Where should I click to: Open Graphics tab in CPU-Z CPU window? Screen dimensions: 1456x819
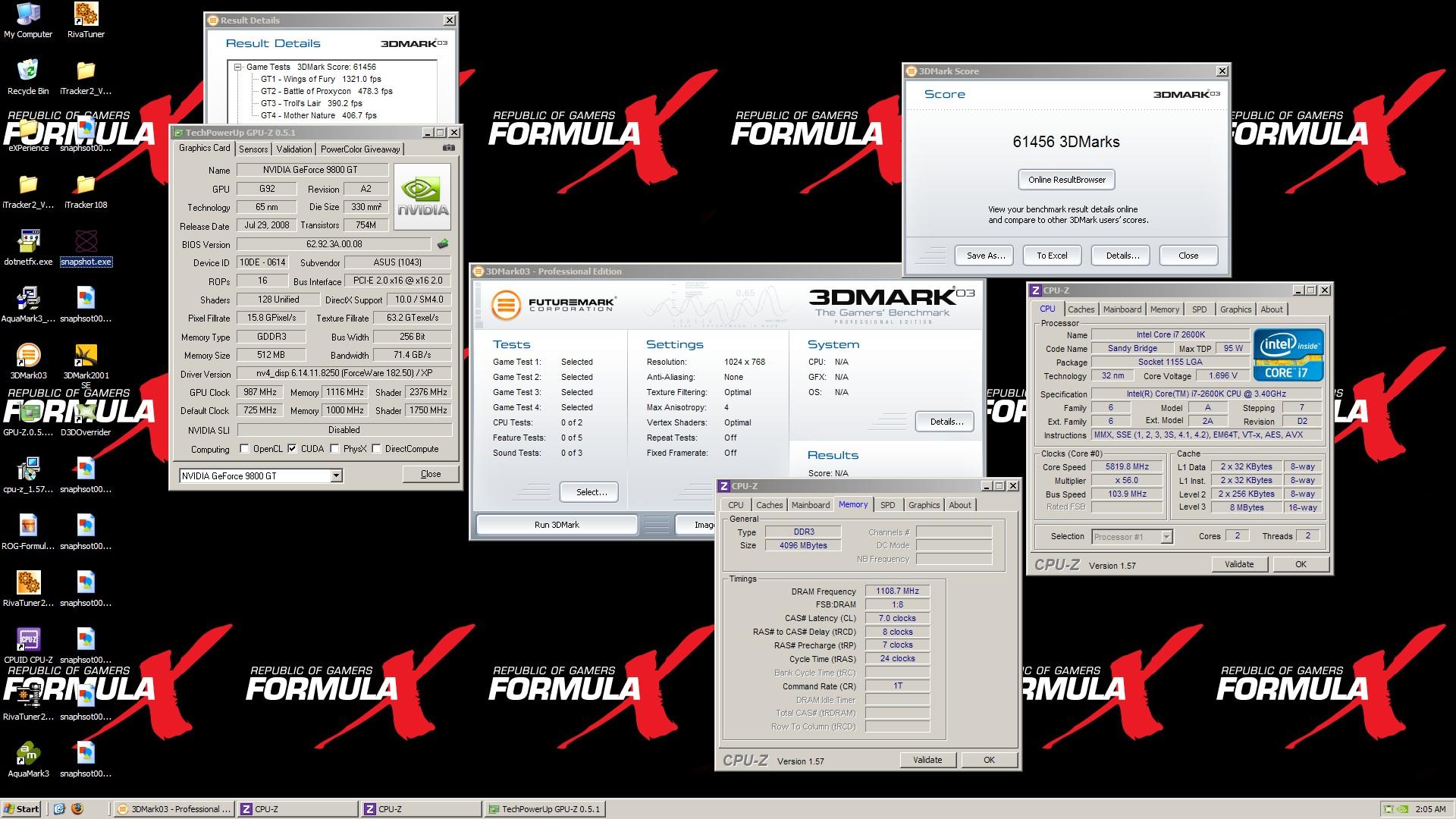click(1235, 309)
